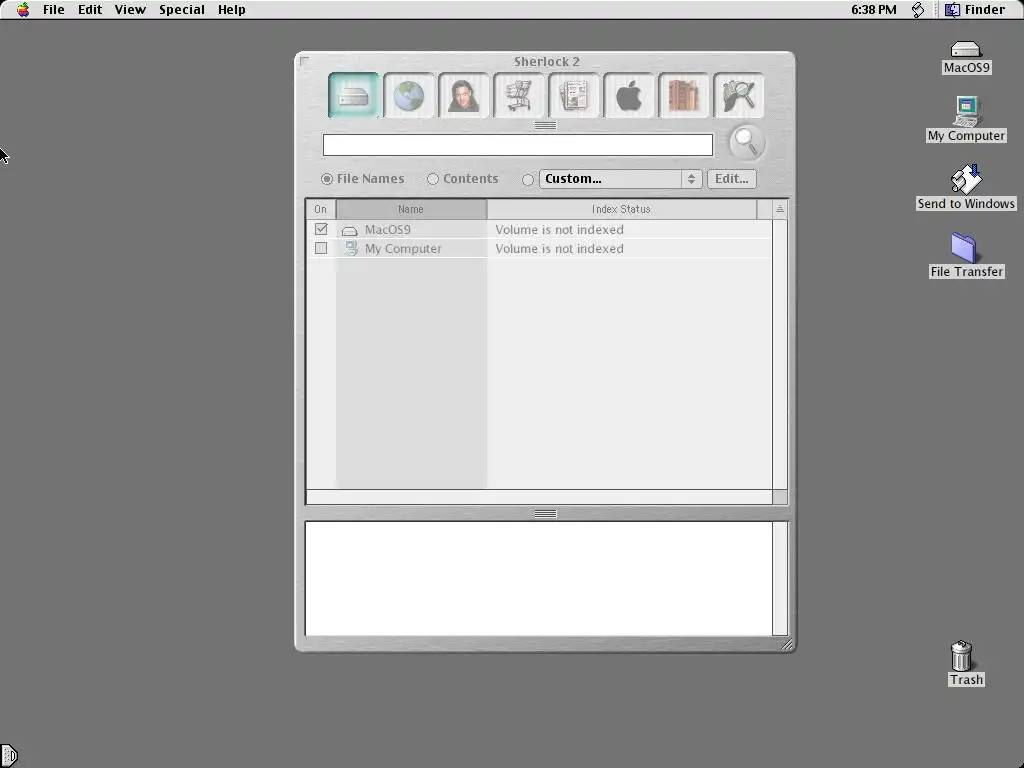Click the Edit... button
The width and height of the screenshot is (1024, 768).
tap(731, 179)
